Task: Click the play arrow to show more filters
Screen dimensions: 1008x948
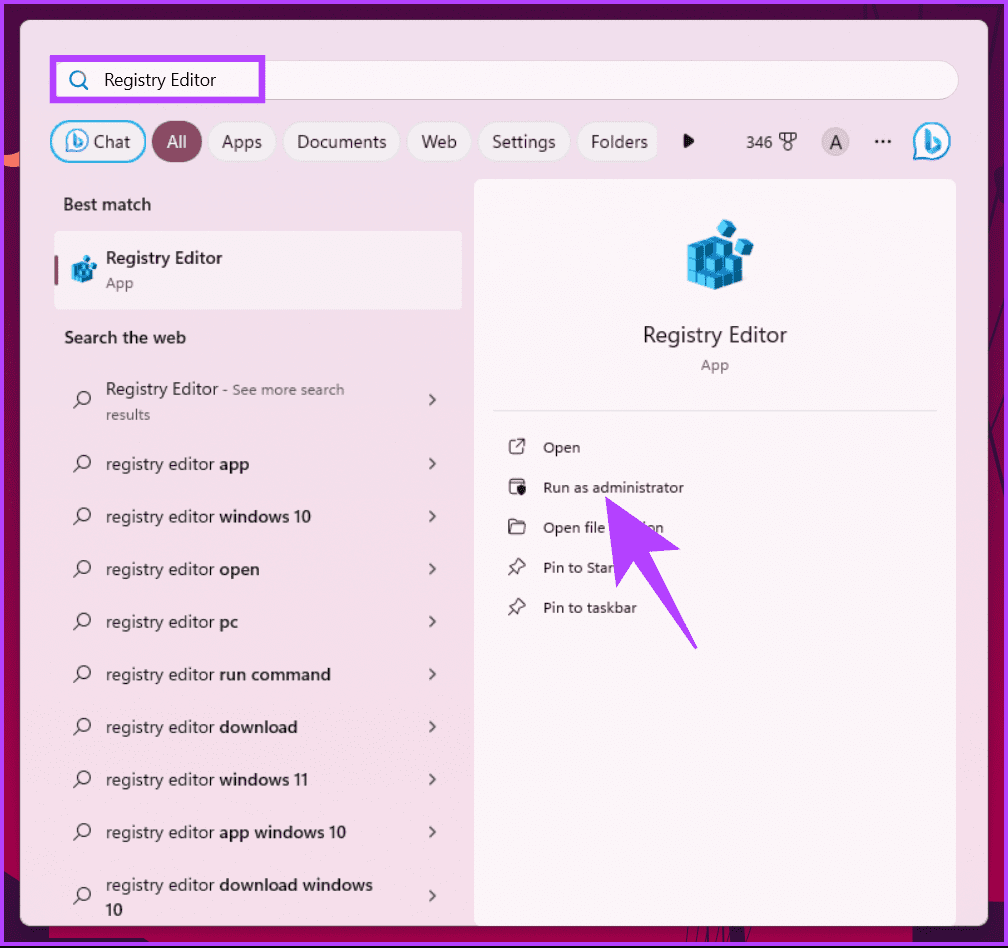Action: (688, 141)
